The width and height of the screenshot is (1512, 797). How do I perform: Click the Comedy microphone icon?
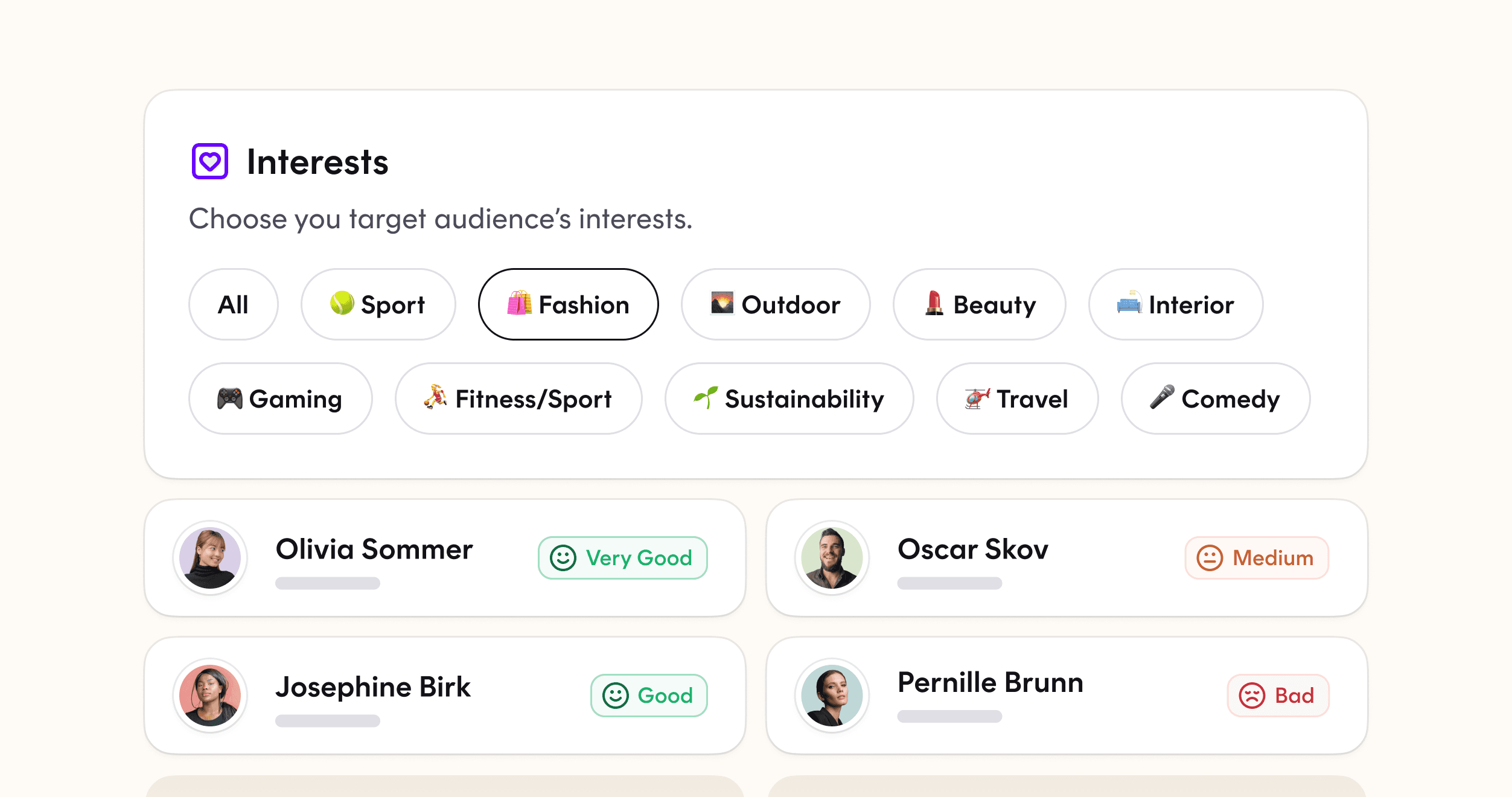pyautogui.click(x=1162, y=397)
